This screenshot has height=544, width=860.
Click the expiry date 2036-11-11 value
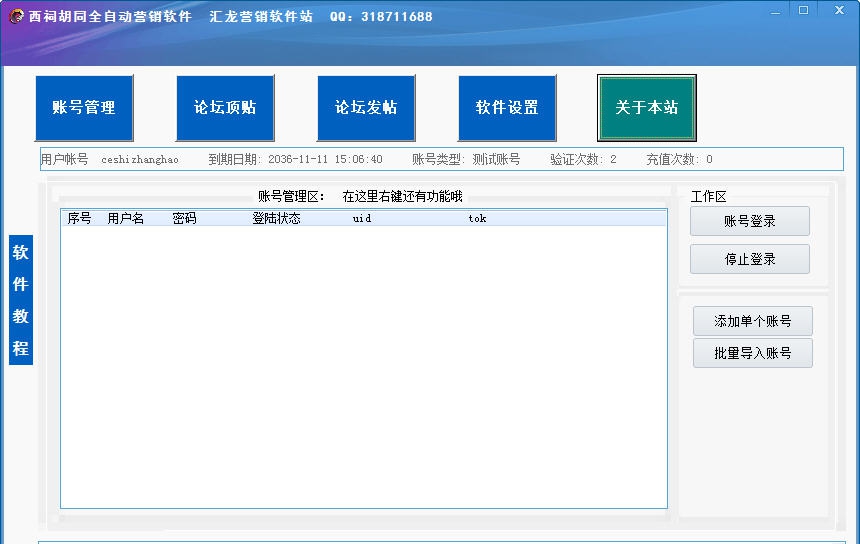point(325,160)
